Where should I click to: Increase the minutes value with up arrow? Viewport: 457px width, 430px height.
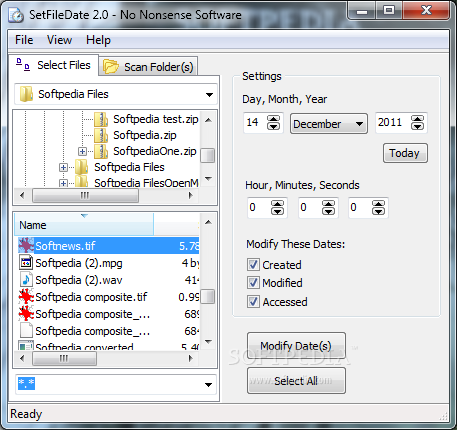coord(328,204)
